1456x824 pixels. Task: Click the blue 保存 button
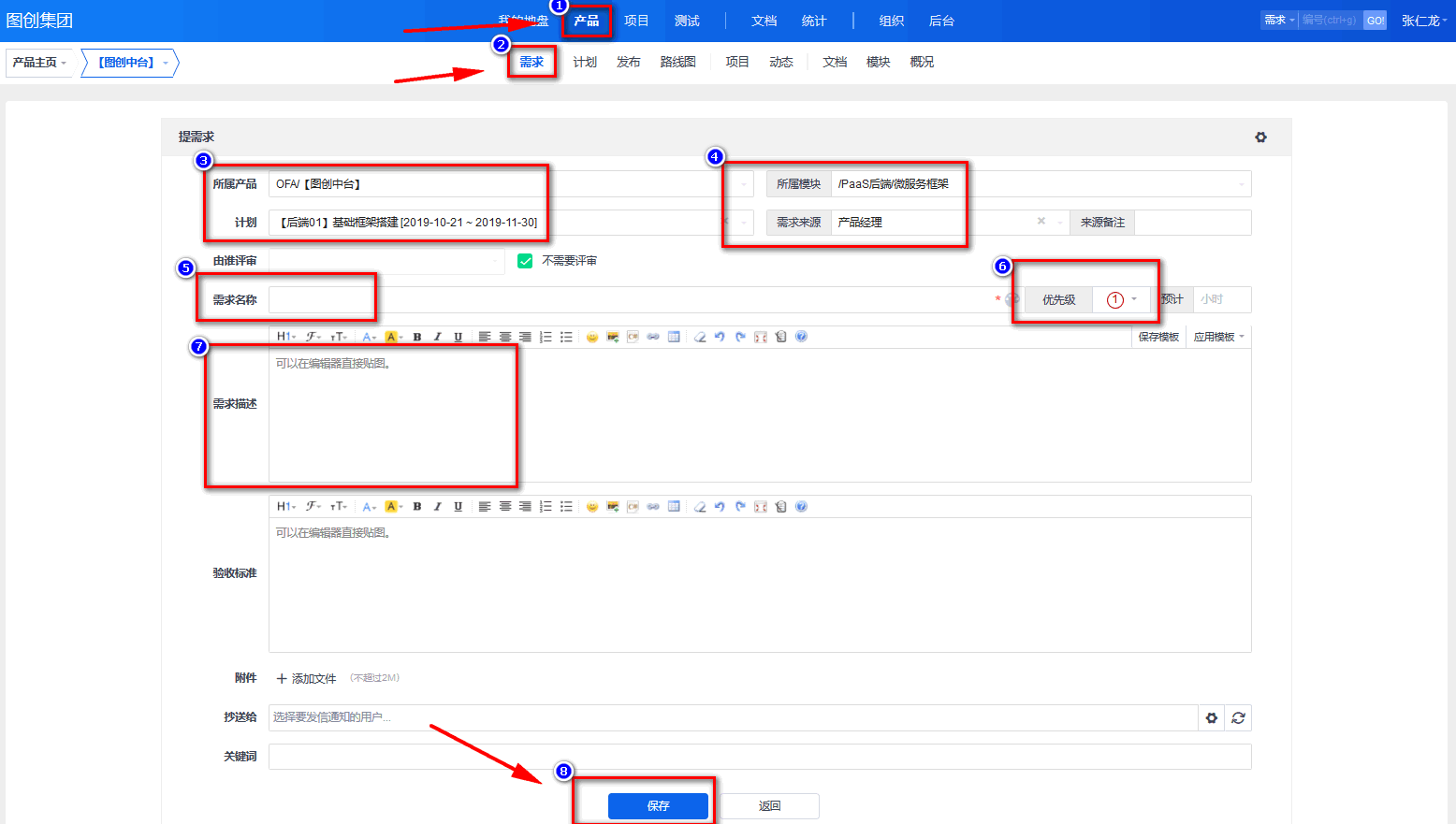[x=658, y=806]
